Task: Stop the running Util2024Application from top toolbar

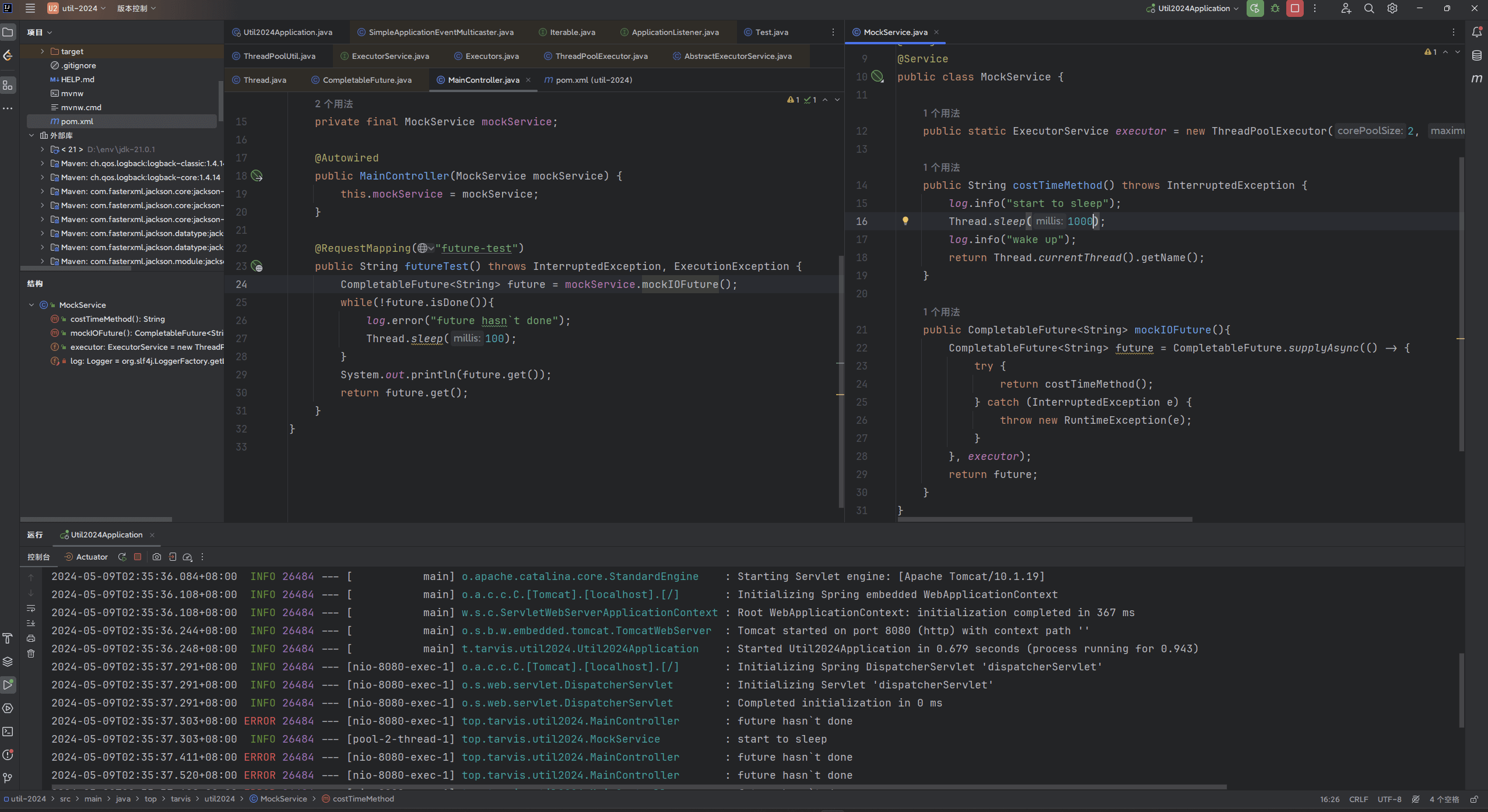Action: tap(1294, 8)
